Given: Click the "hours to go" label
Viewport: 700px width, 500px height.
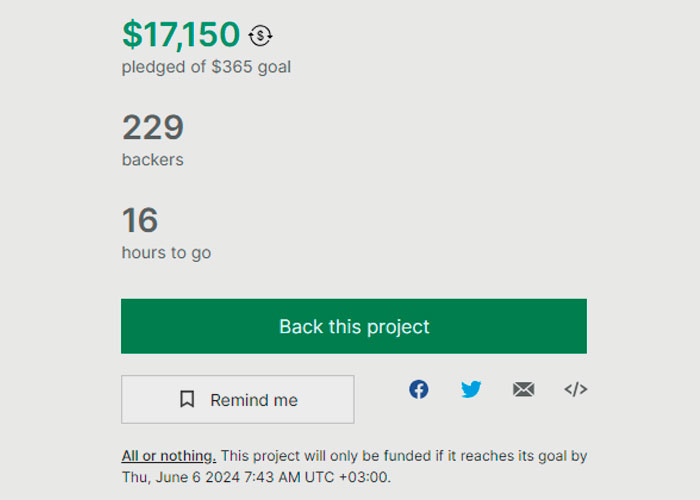Looking at the screenshot, I should (166, 253).
